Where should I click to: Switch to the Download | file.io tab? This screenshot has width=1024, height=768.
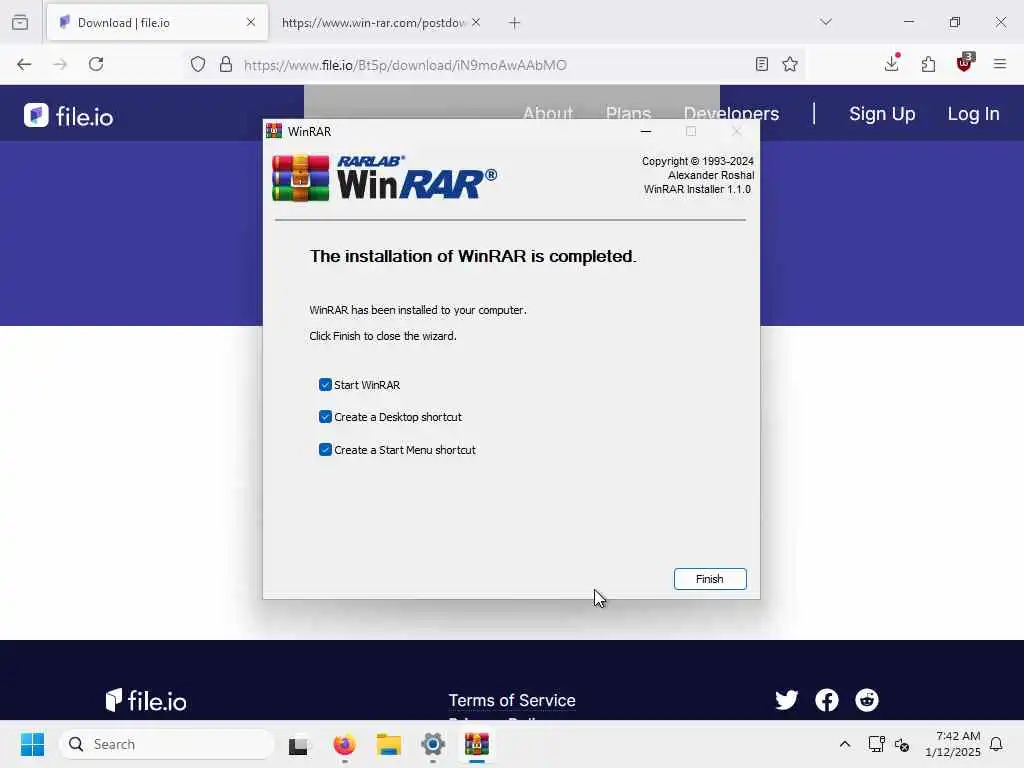click(157, 23)
